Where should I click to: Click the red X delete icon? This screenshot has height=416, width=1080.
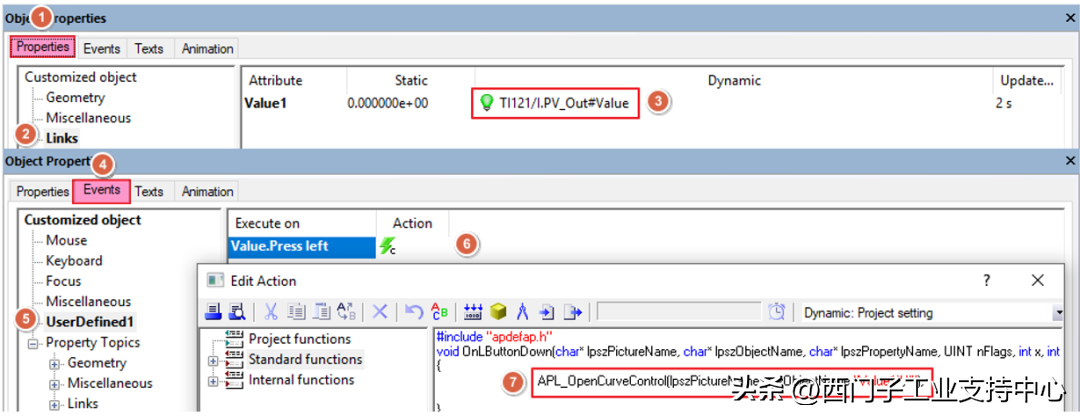[x=380, y=312]
